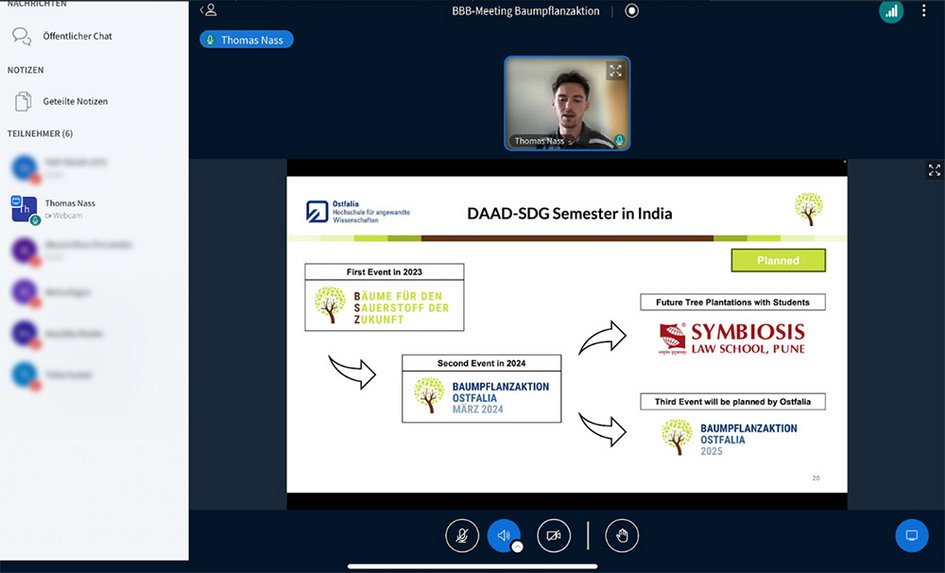Click the chat bubbles icon
Image resolution: width=945 pixels, height=573 pixels.
[x=22, y=36]
